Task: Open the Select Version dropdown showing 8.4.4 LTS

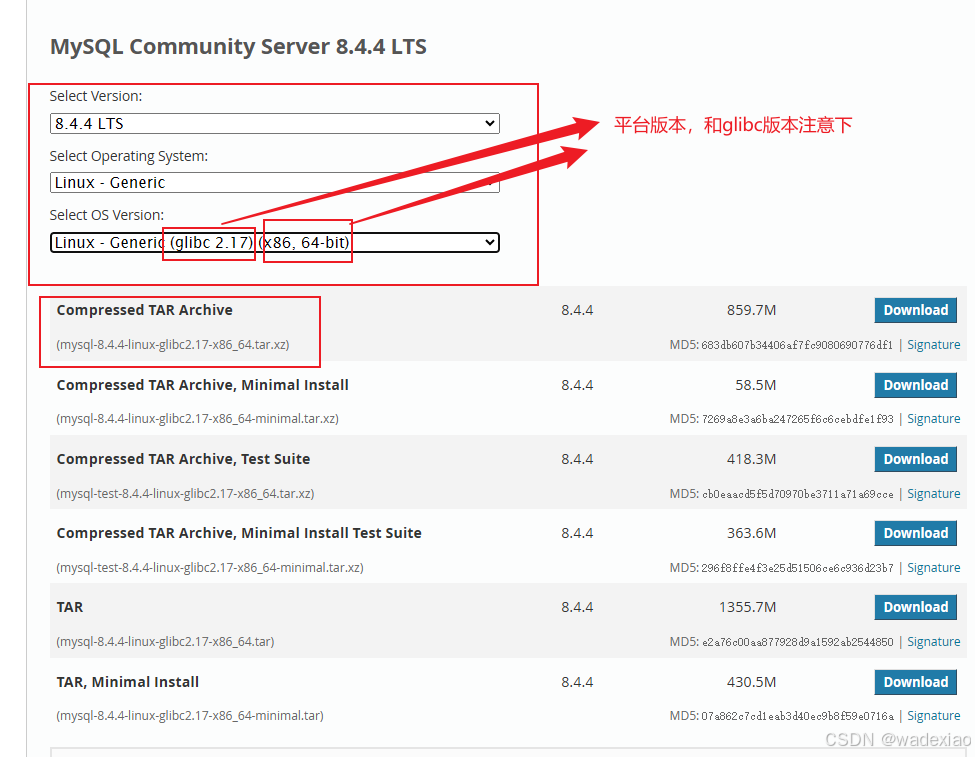Action: point(274,123)
